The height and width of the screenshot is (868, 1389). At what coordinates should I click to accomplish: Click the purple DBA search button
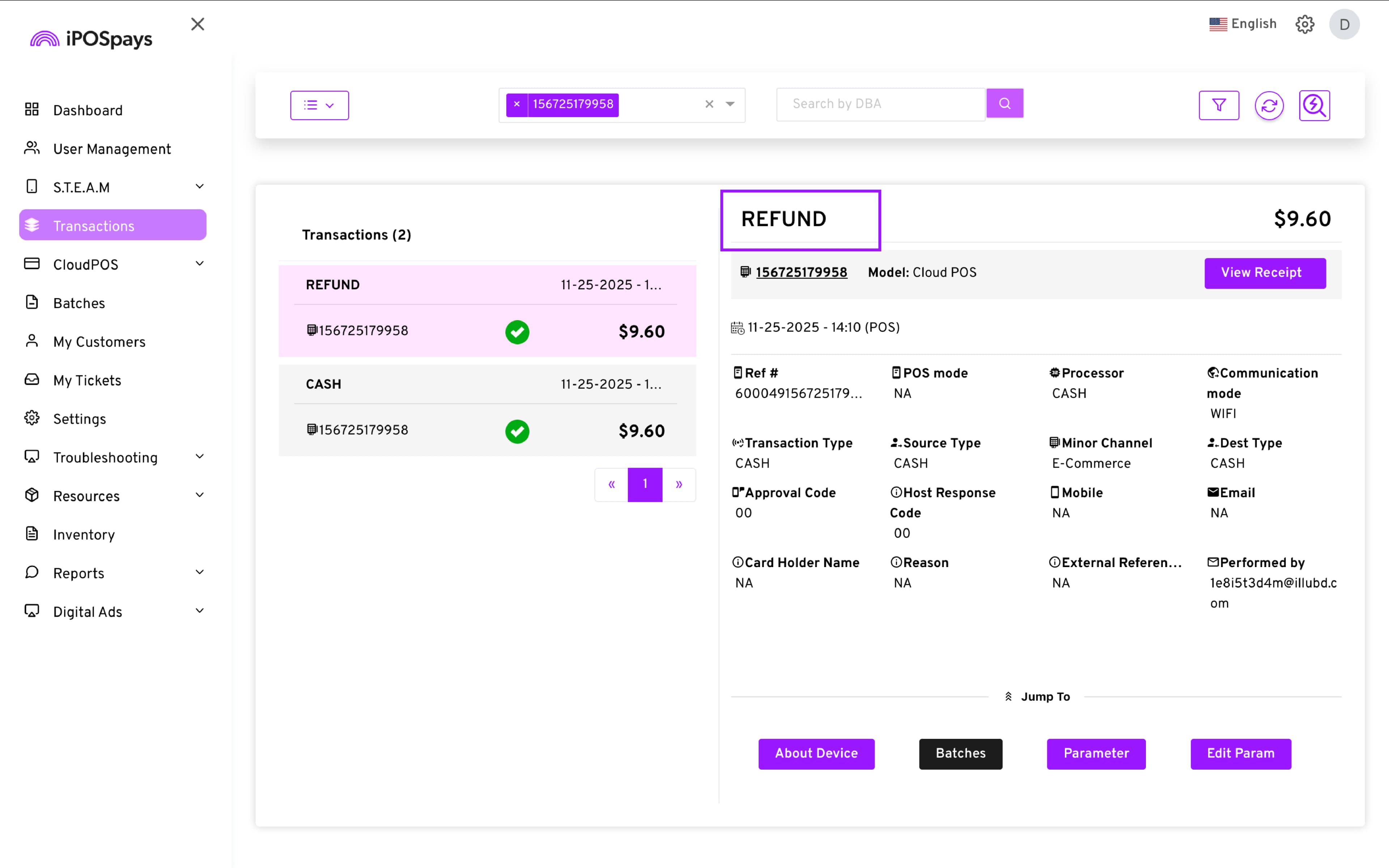1004,103
